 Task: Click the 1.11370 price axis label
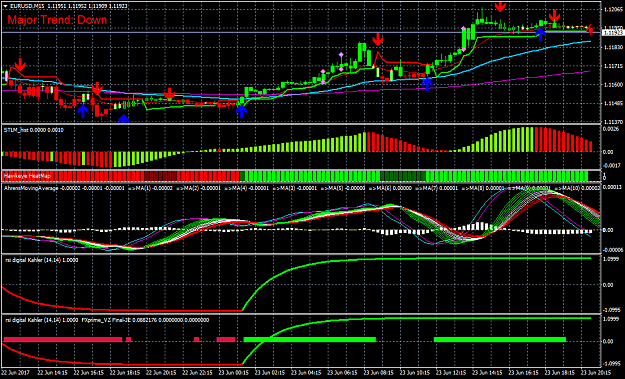coord(613,122)
